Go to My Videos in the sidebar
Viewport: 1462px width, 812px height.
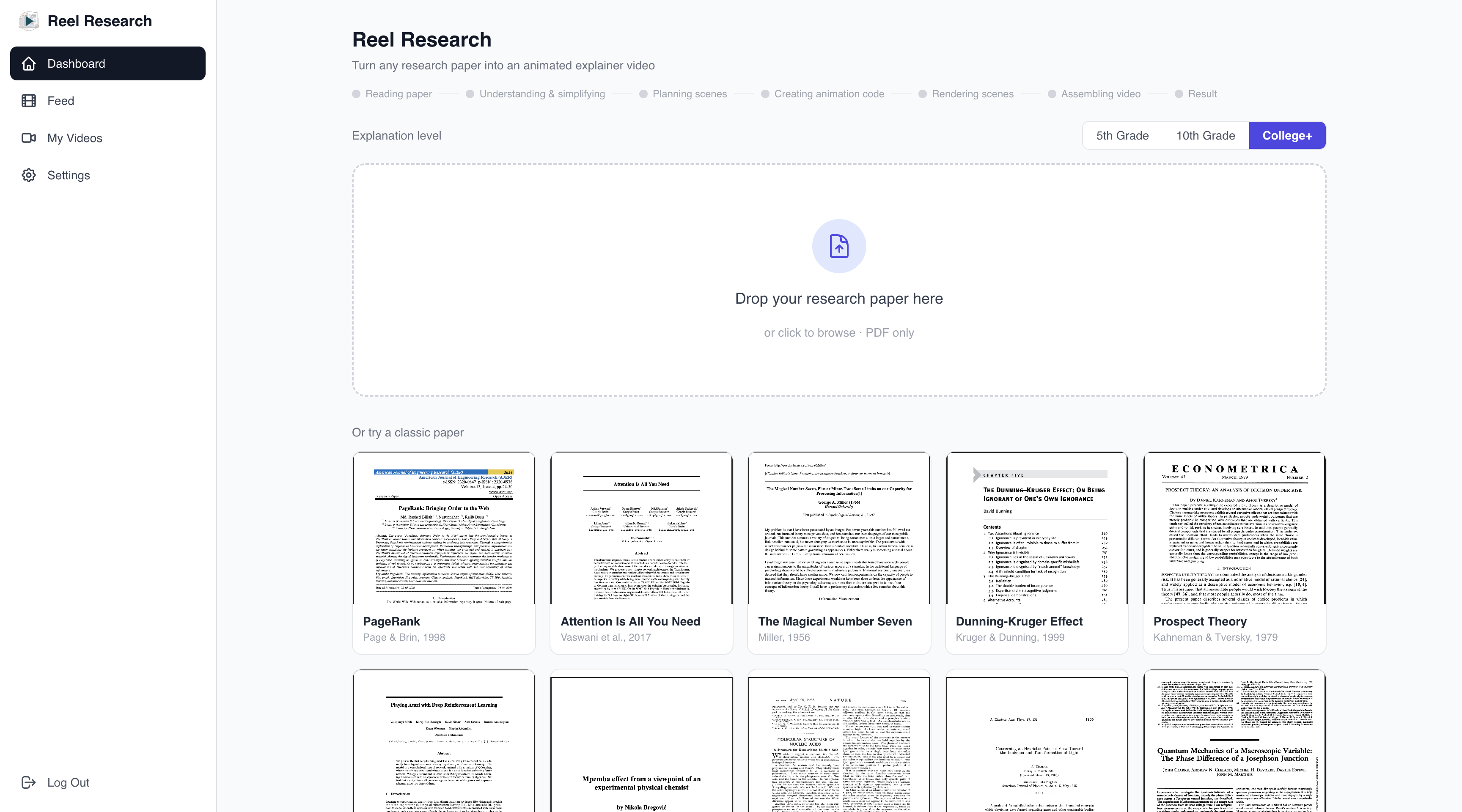[75, 138]
